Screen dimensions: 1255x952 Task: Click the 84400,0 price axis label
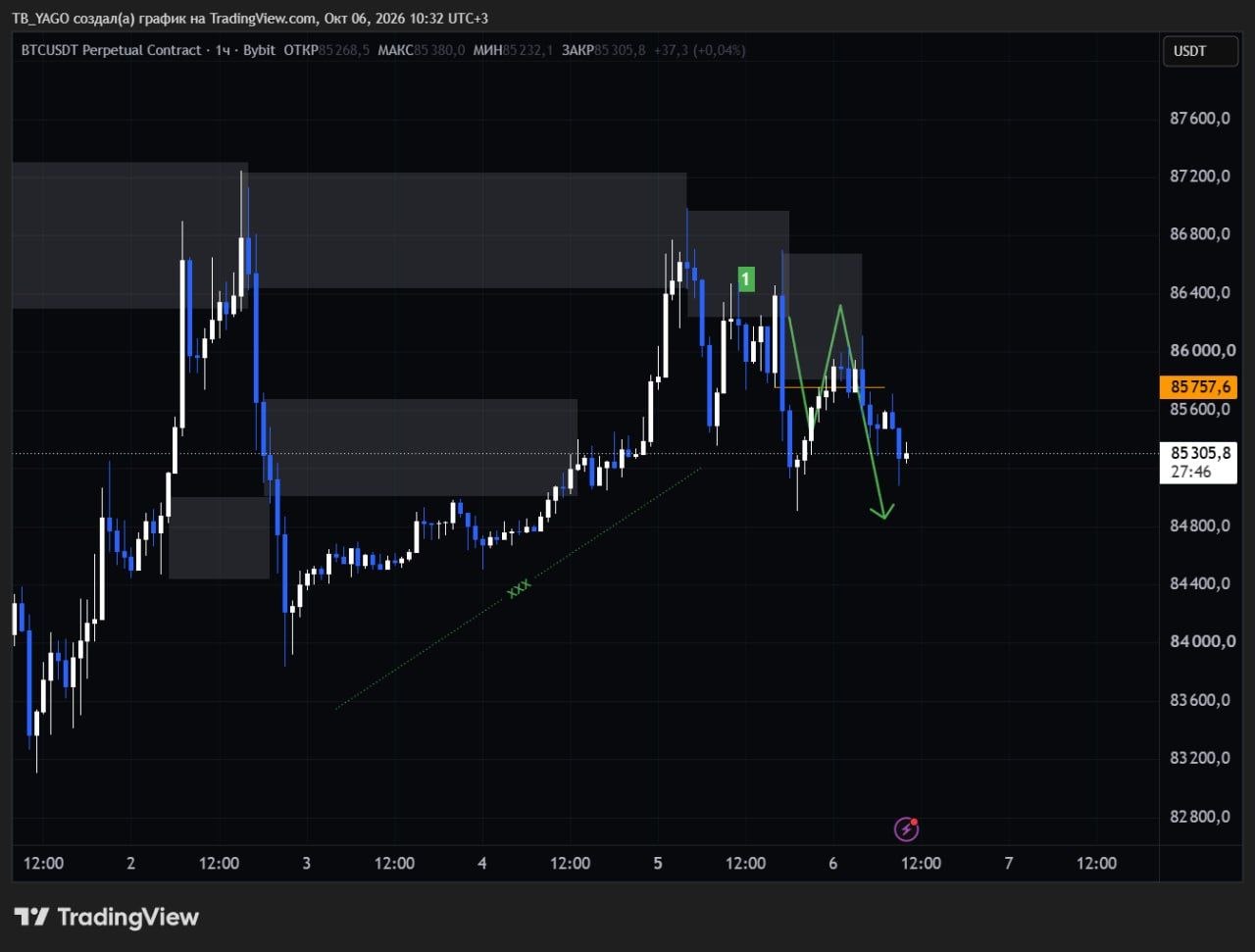[x=1200, y=583]
